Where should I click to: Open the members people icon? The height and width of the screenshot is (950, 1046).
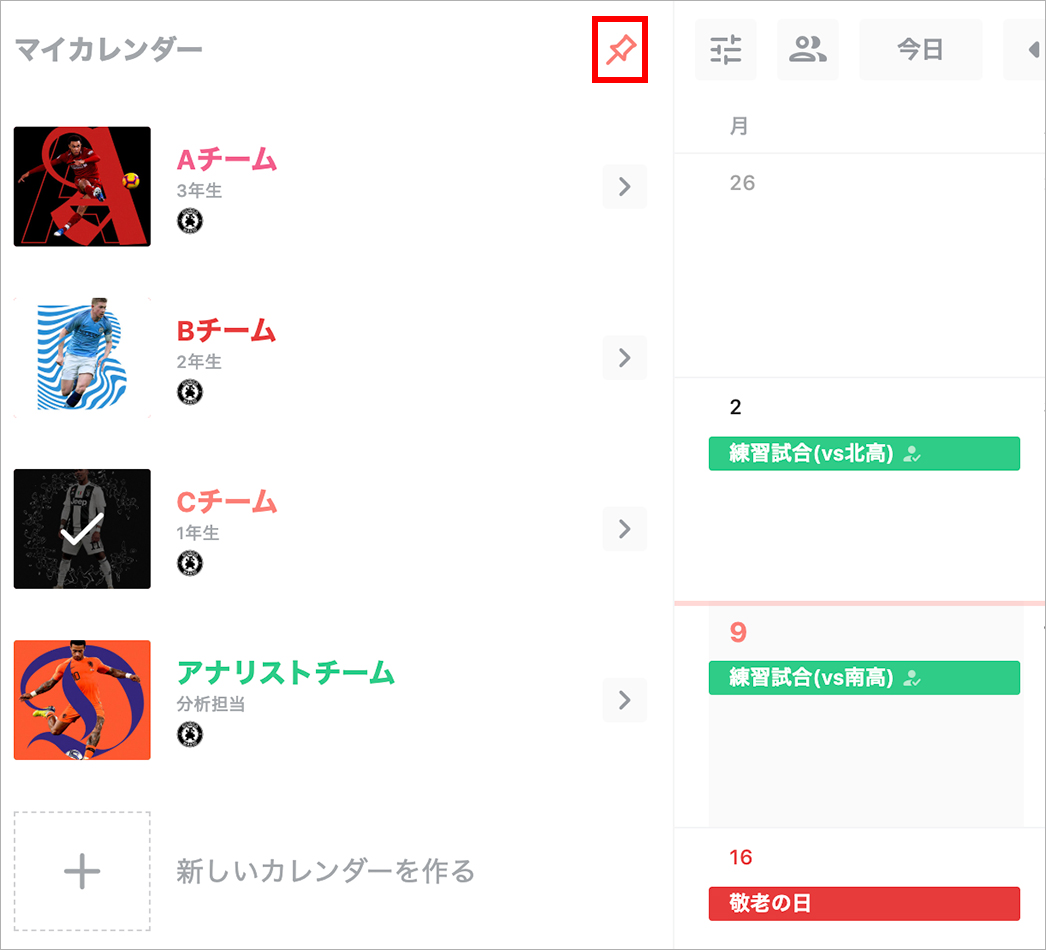click(x=808, y=49)
